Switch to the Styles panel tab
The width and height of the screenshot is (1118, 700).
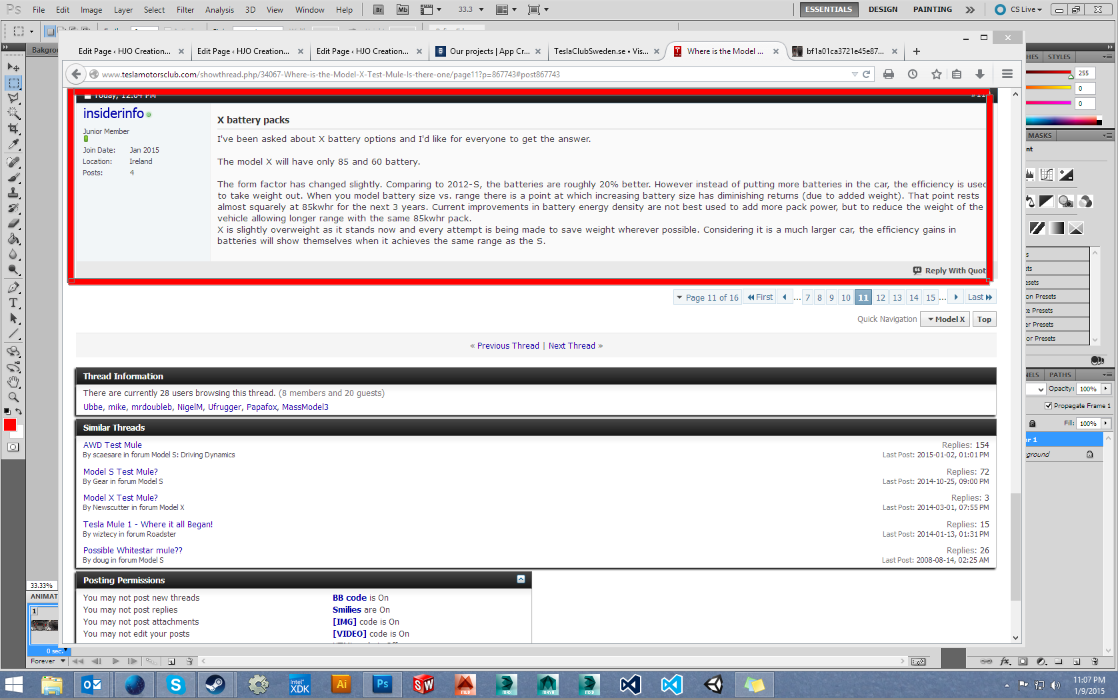[x=1059, y=57]
